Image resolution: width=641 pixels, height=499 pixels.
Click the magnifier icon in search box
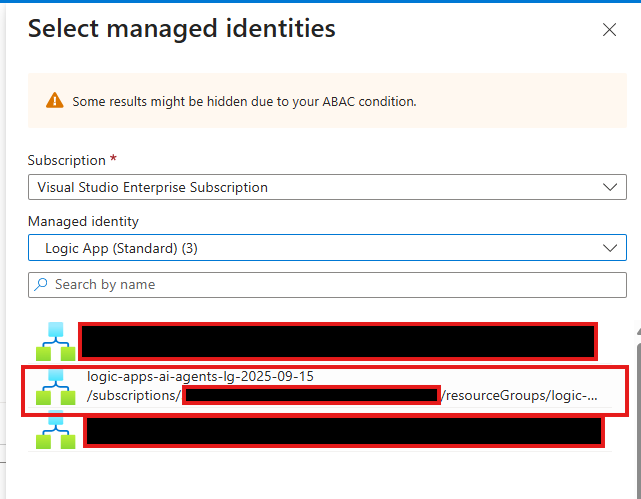coord(41,285)
